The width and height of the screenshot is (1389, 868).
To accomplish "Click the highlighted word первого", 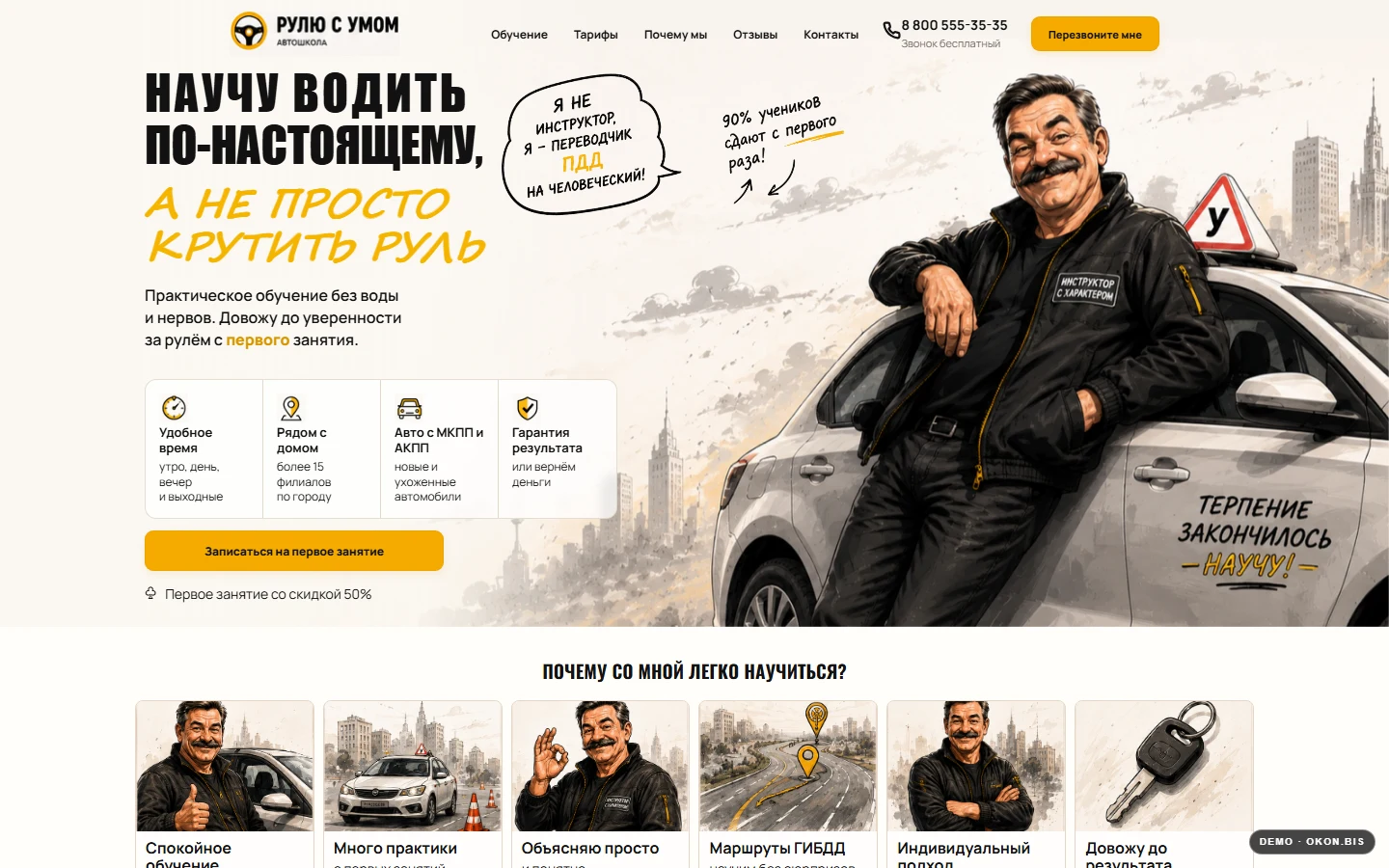I will coord(258,339).
